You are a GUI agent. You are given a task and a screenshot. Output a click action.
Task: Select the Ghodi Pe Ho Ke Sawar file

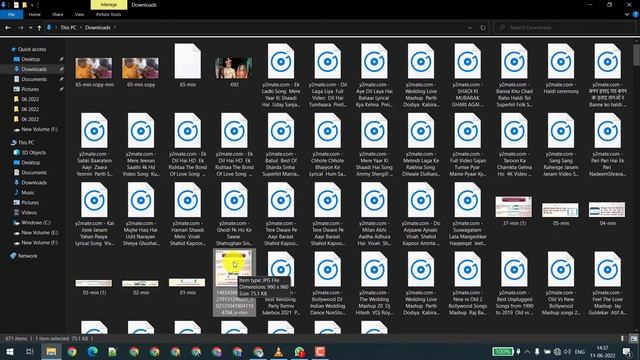[234, 214]
